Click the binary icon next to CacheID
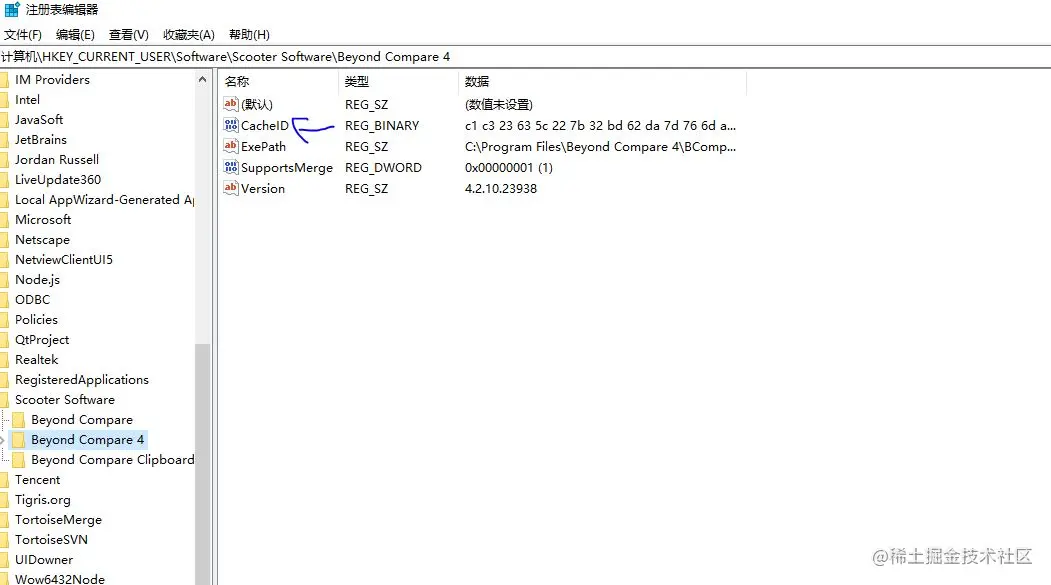Image resolution: width=1051 pixels, height=585 pixels. [231, 125]
